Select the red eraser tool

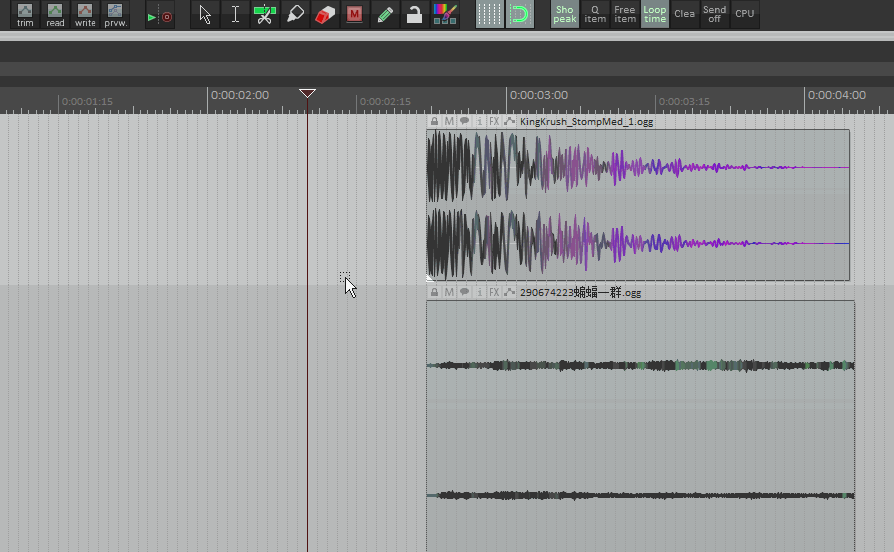(x=324, y=14)
